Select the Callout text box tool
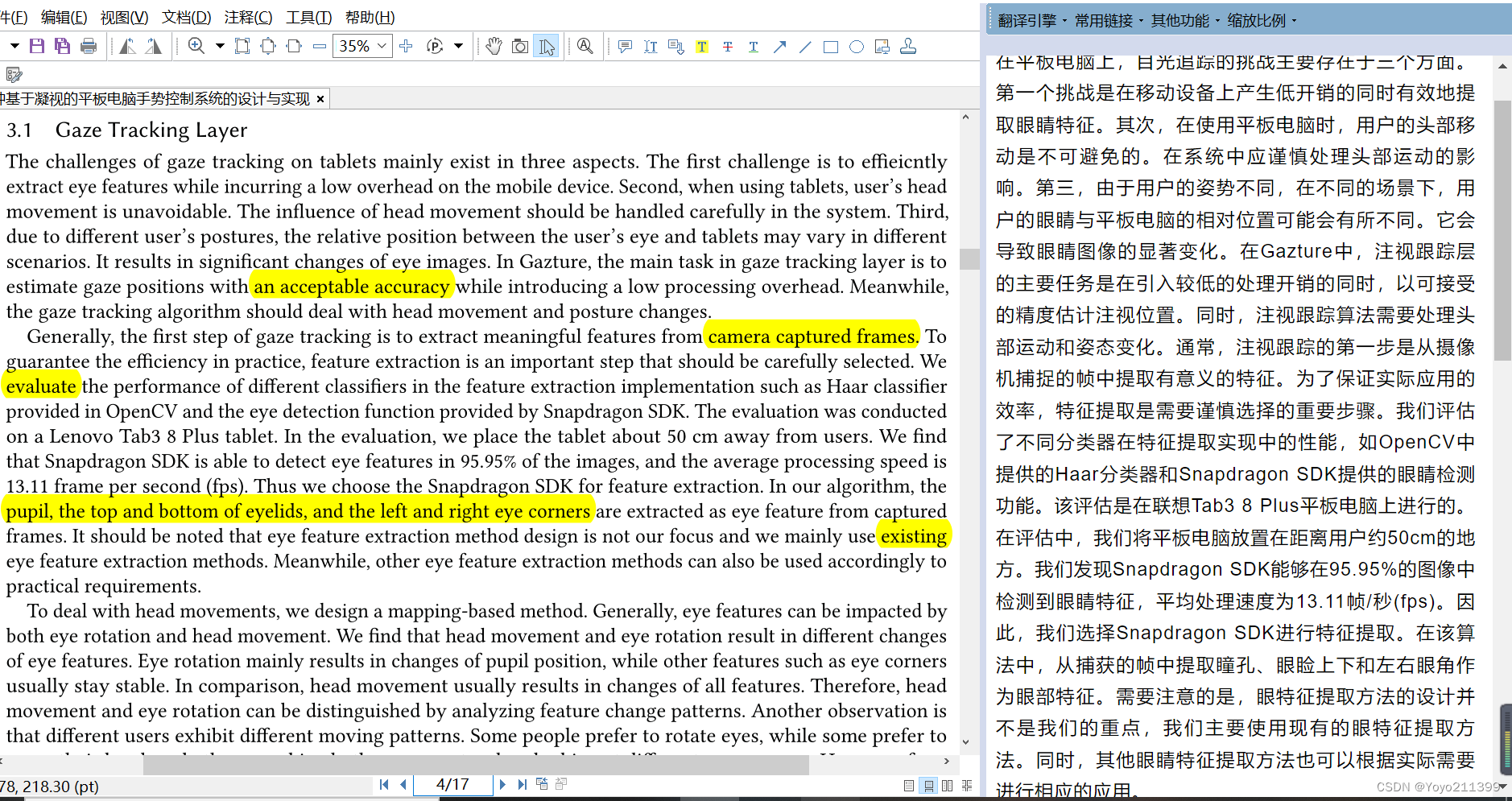Image resolution: width=1512 pixels, height=801 pixels. (x=676, y=47)
